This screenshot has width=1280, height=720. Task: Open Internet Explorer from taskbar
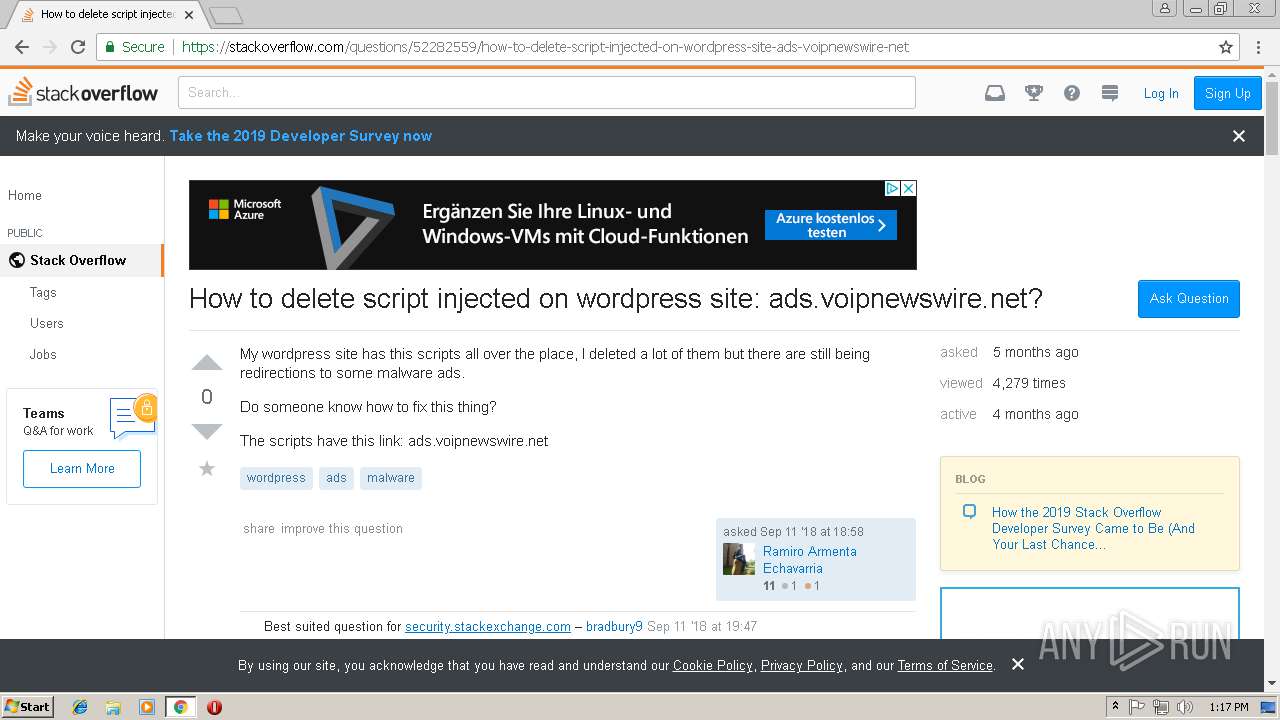pyautogui.click(x=80, y=707)
